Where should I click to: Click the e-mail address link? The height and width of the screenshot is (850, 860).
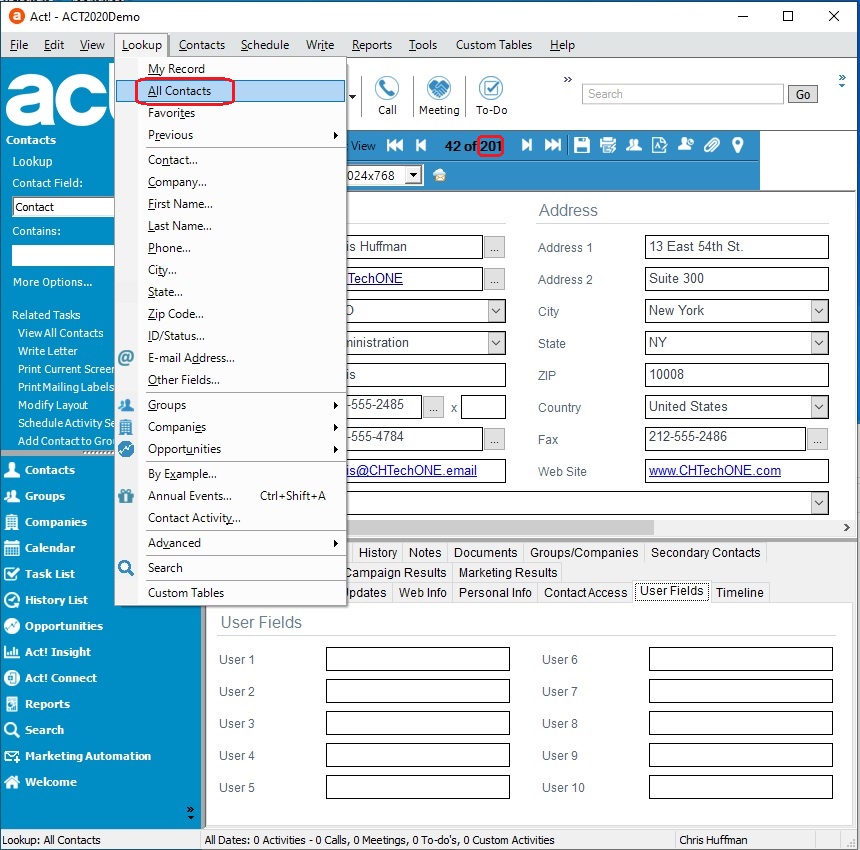pos(411,471)
